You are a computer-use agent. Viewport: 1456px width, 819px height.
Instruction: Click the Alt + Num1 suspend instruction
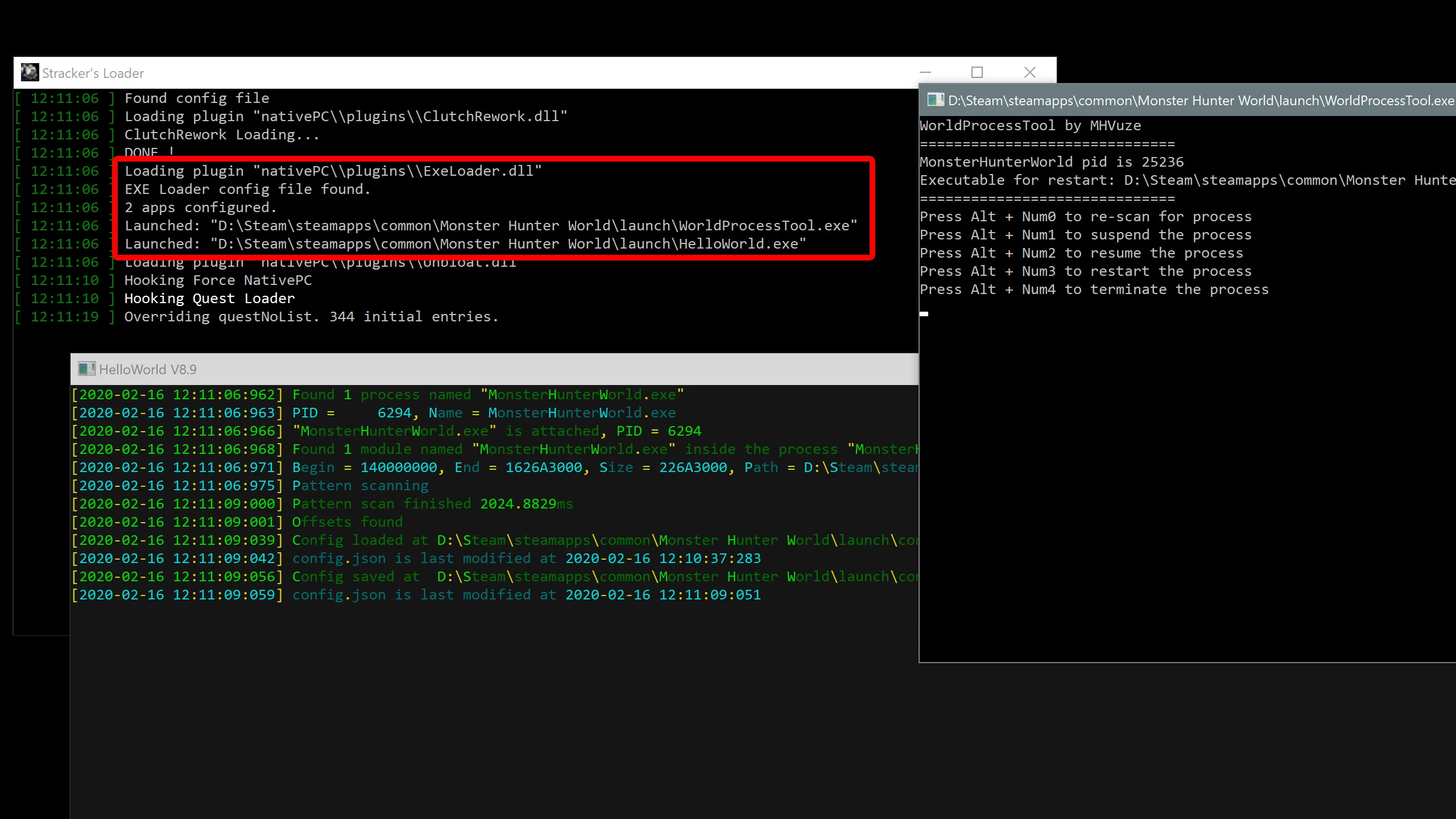[x=1086, y=235]
